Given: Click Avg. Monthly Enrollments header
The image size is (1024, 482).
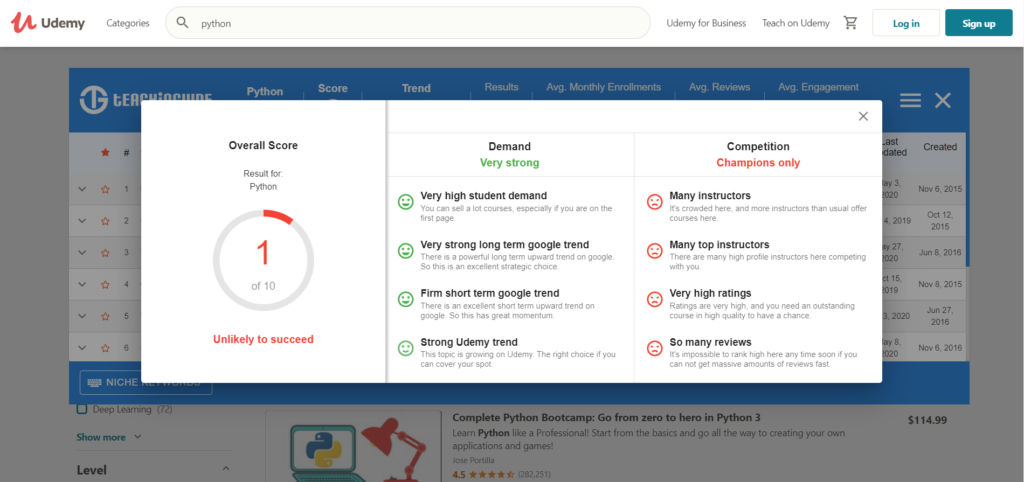Looking at the screenshot, I should pyautogui.click(x=603, y=87).
